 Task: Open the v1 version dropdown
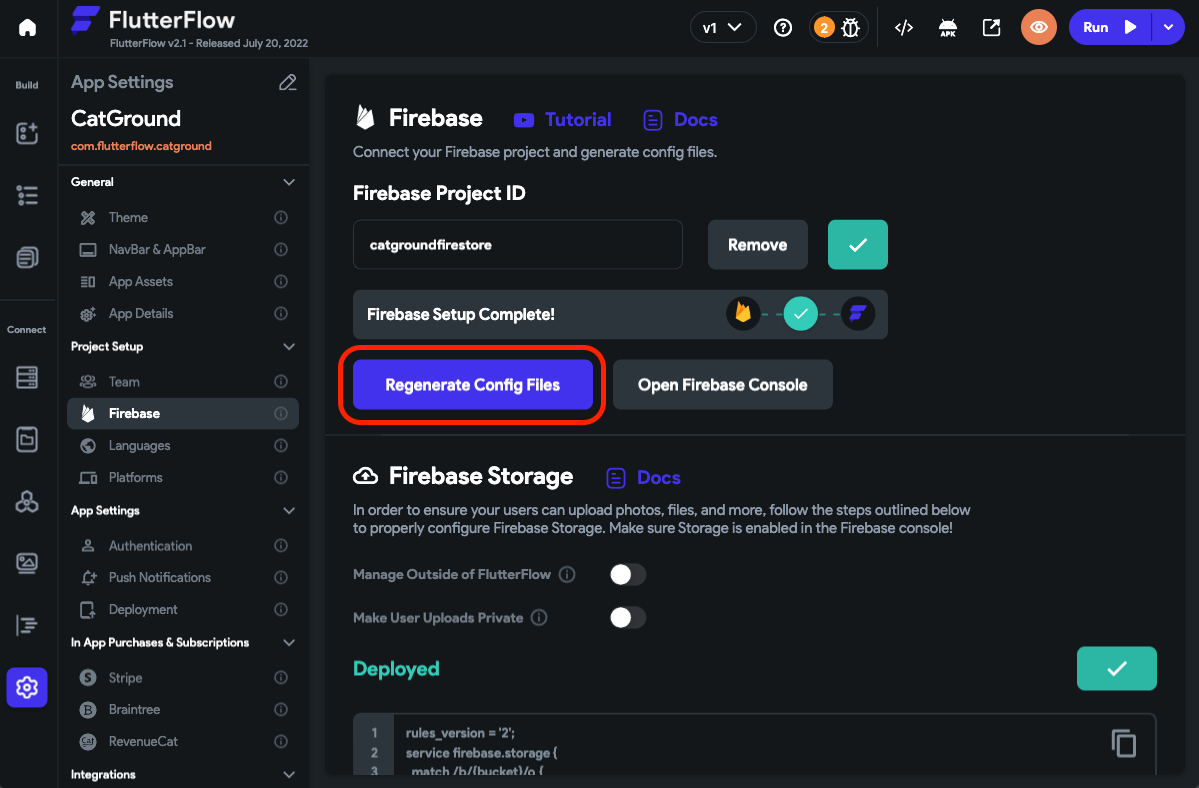[723, 28]
